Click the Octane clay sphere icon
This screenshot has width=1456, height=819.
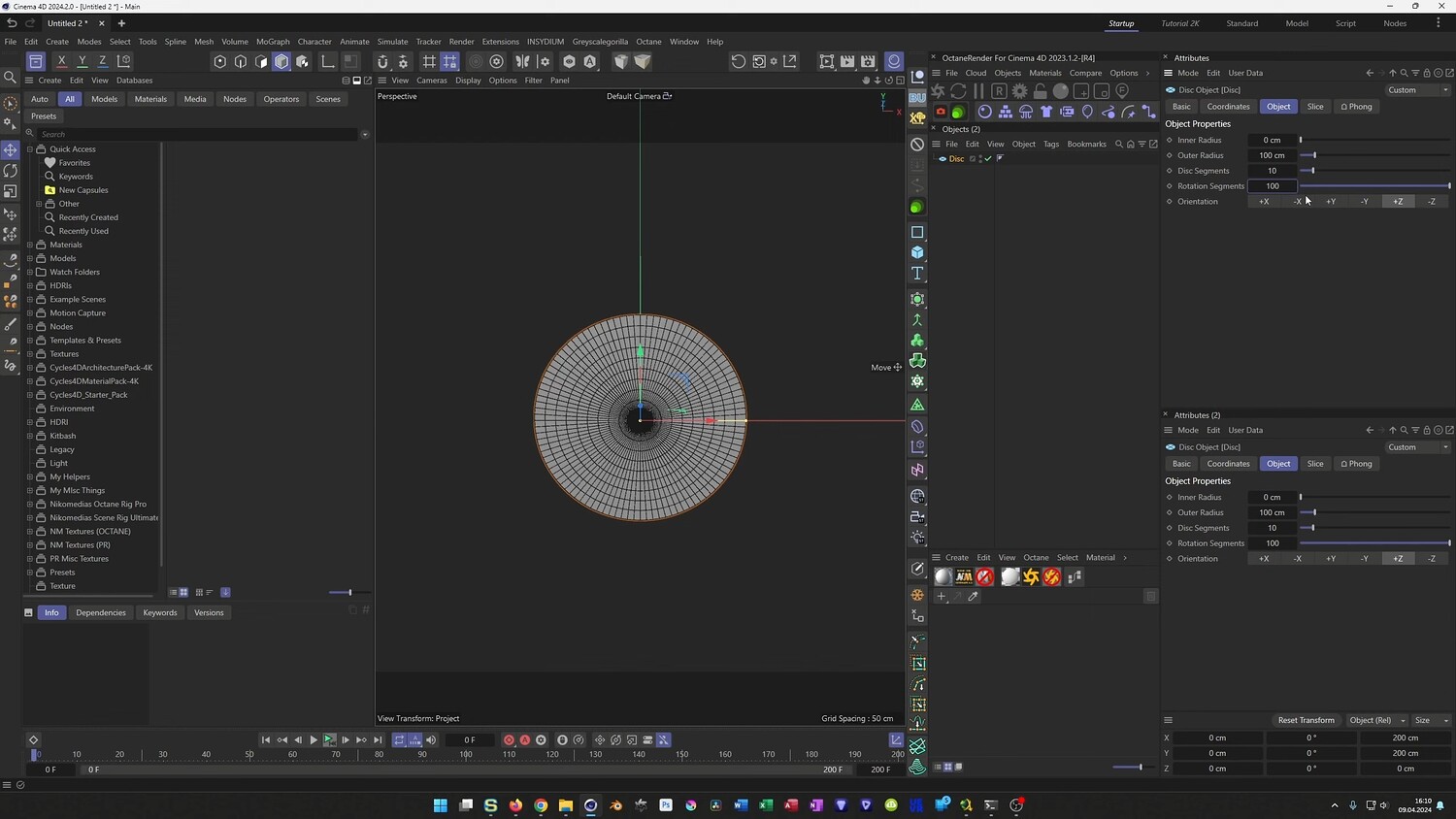(1061, 91)
